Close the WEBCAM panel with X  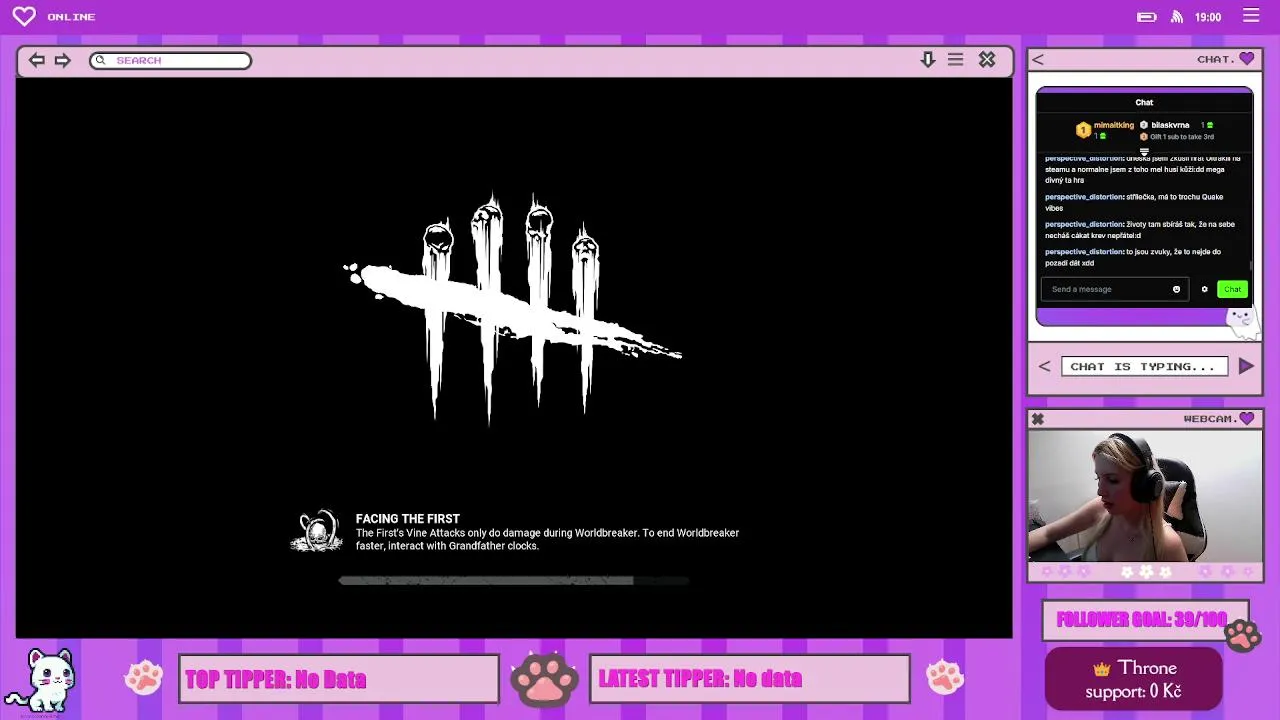coord(1037,419)
